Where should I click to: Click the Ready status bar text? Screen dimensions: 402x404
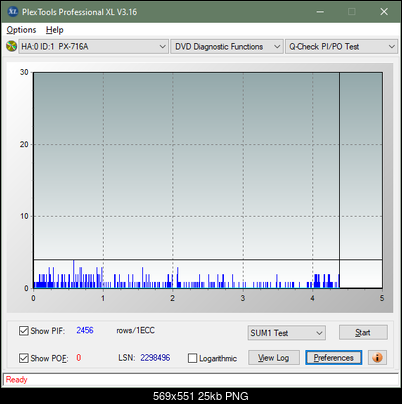pos(16,380)
